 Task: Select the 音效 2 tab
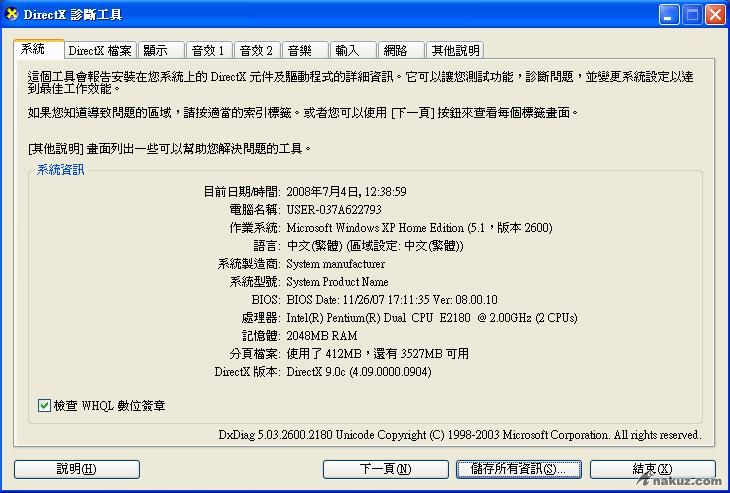[257, 50]
